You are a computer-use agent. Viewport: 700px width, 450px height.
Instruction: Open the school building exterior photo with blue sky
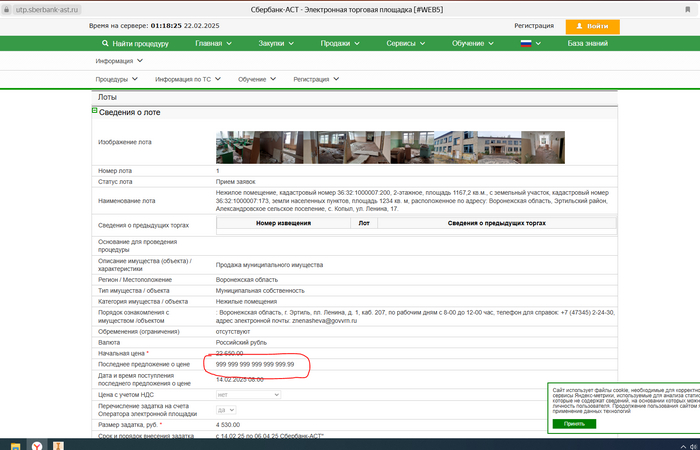455,147
